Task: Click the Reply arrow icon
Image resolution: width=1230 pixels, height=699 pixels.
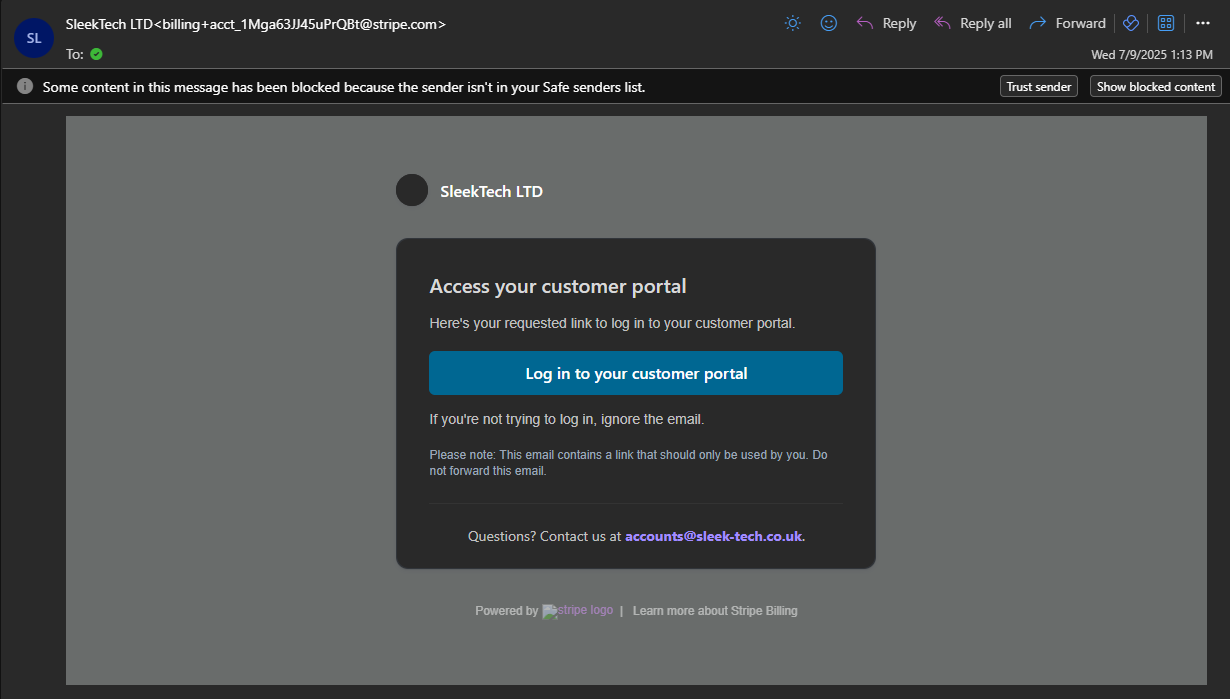Action: (x=865, y=23)
